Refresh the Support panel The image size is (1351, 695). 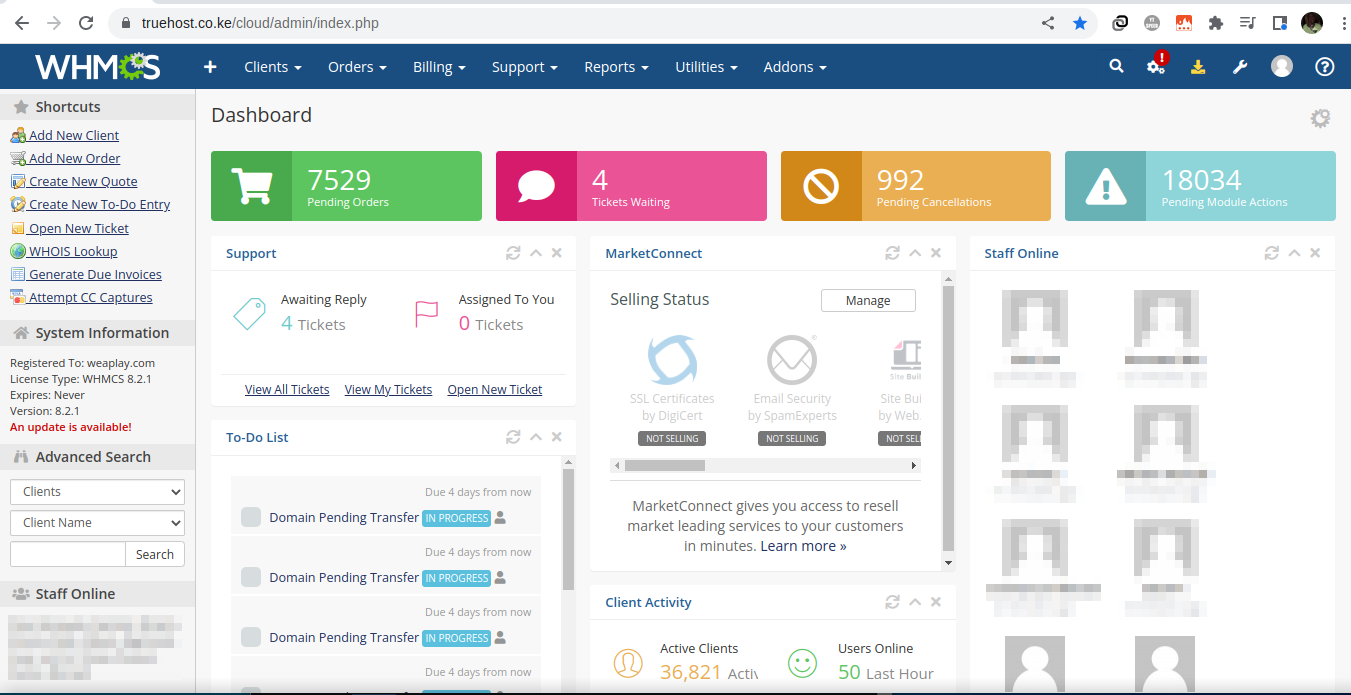click(x=513, y=253)
